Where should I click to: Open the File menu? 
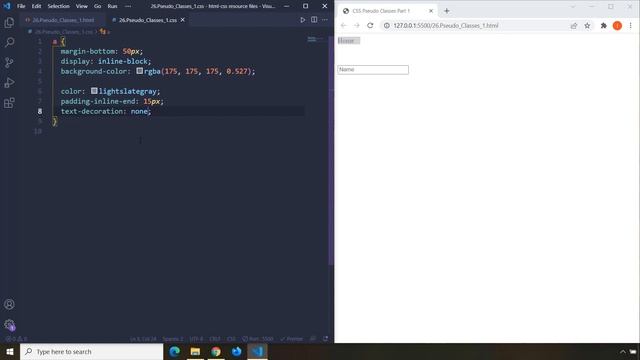click(21, 6)
